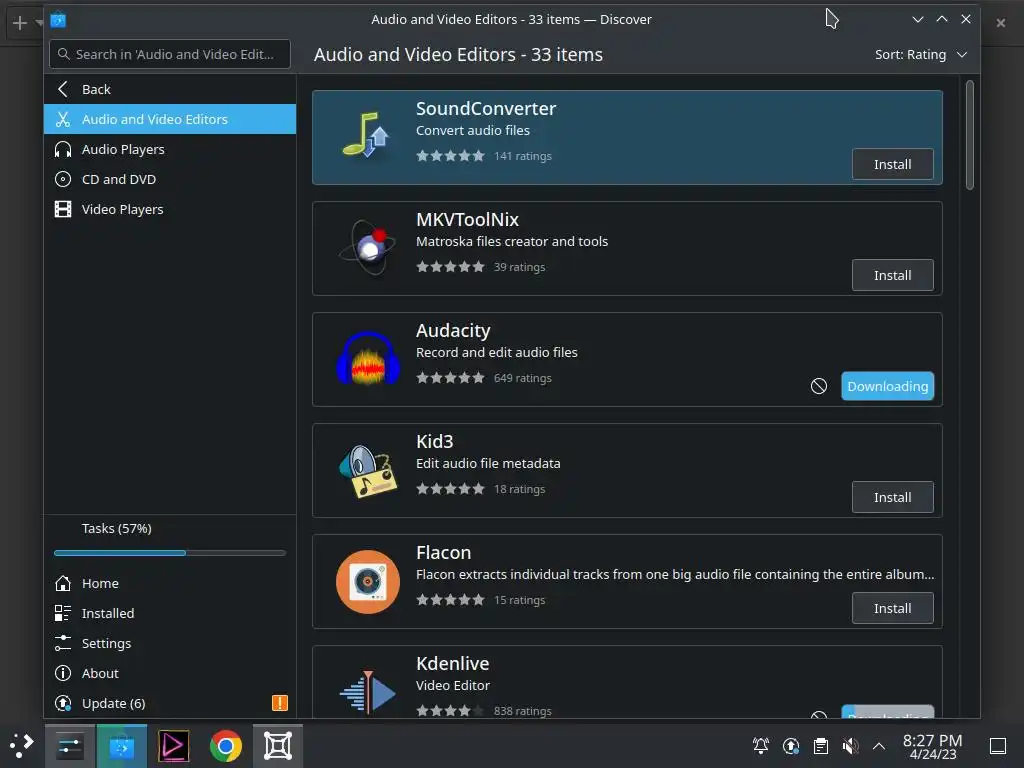1024x768 pixels.
Task: Click the Update warning badge icon
Action: click(280, 703)
